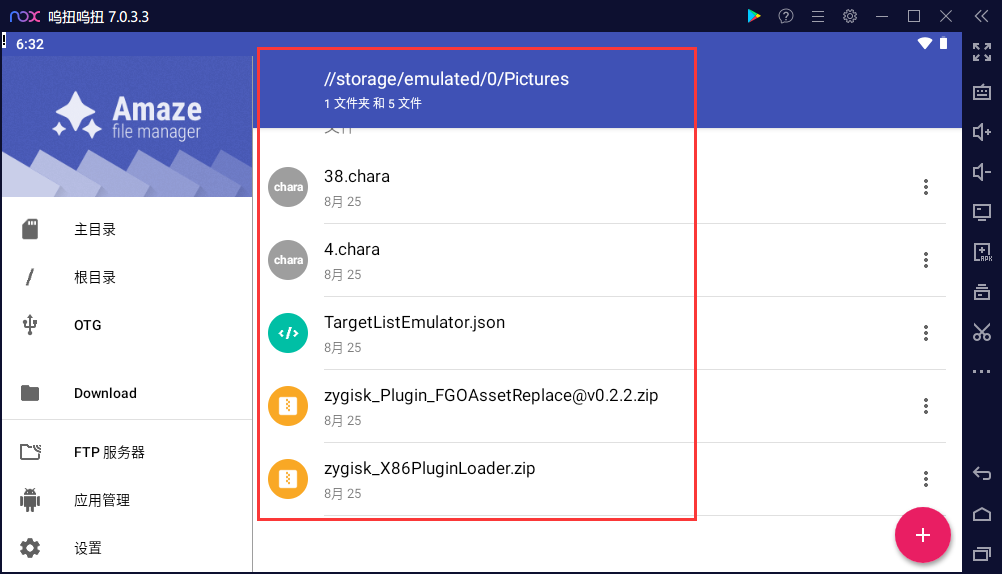Expand overflow menu for zygisk_Plugin_FGOAssetReplace zip
The image size is (1002, 574).
(925, 406)
